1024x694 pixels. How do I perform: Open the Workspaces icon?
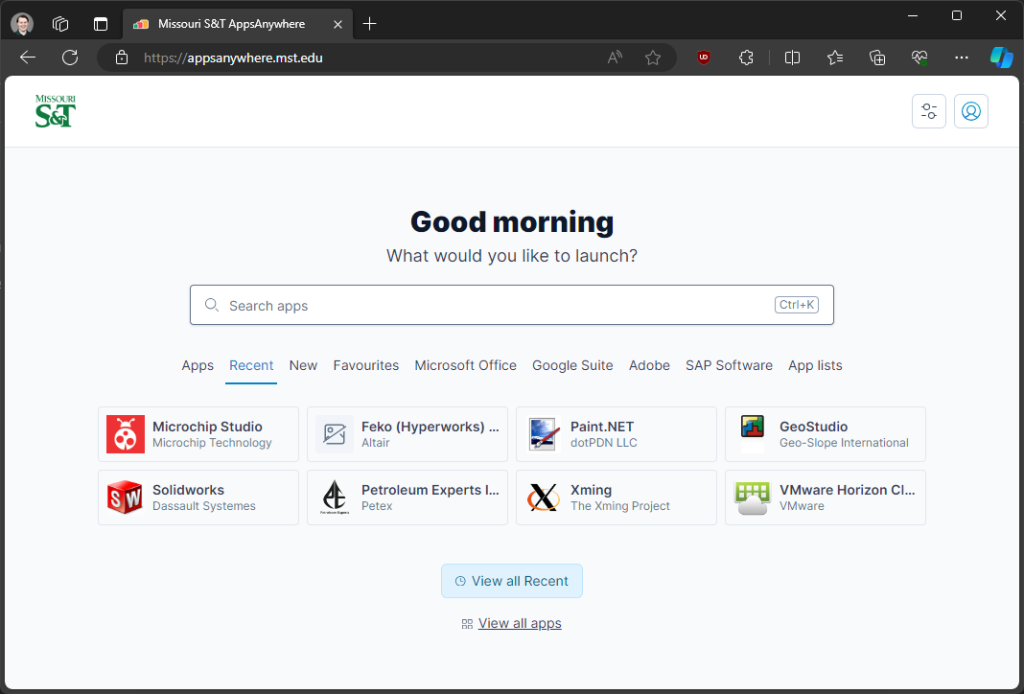coord(60,24)
